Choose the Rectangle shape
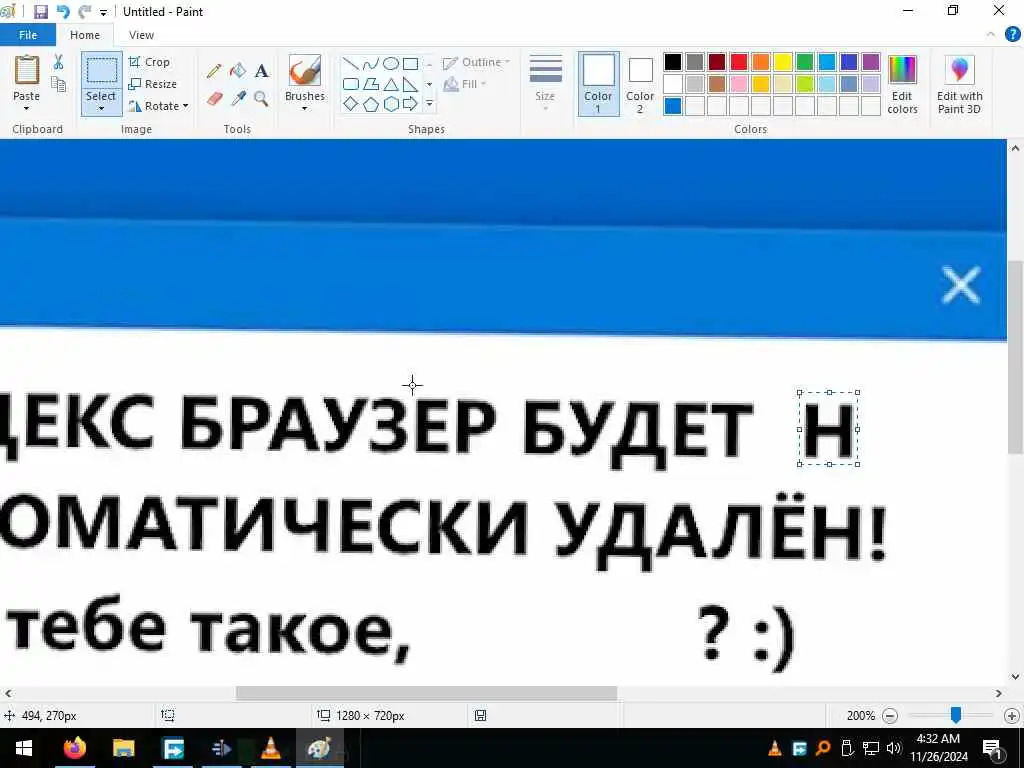This screenshot has height=768, width=1024. coord(410,63)
